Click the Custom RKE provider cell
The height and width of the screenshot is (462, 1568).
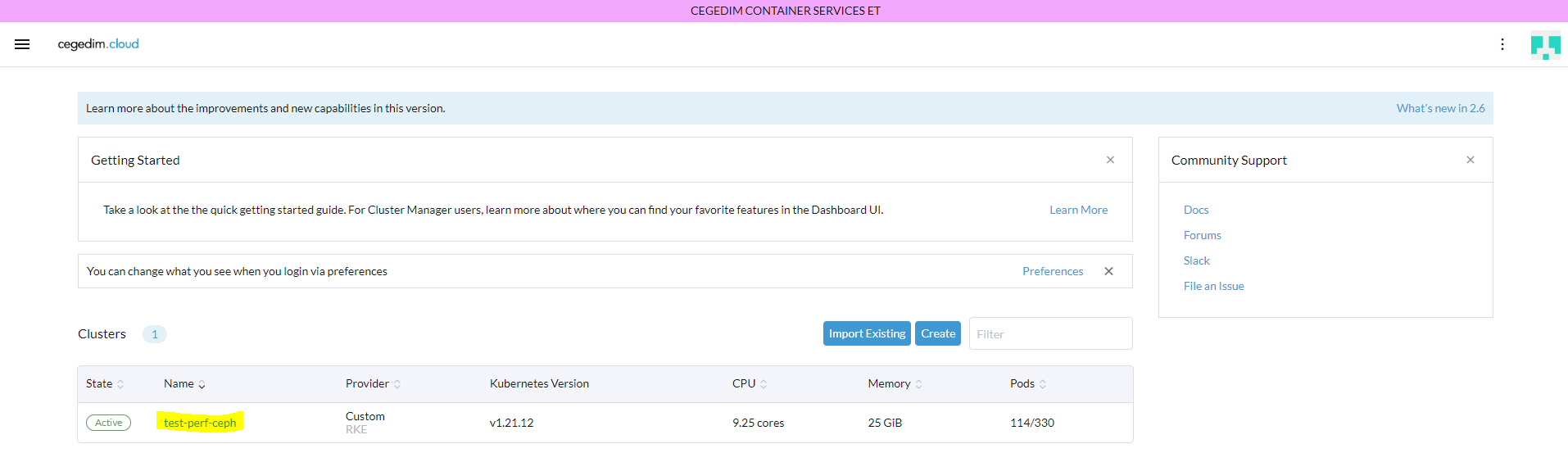[x=365, y=423]
